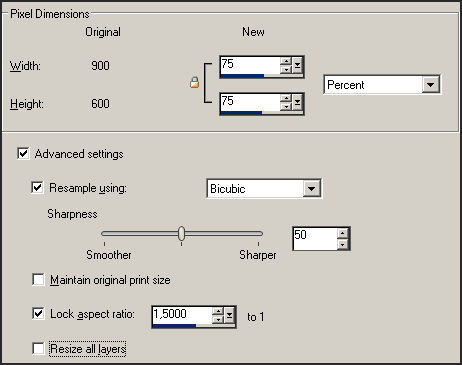
Task: Increase the Sharpness value with up arrow
Action: click(342, 233)
